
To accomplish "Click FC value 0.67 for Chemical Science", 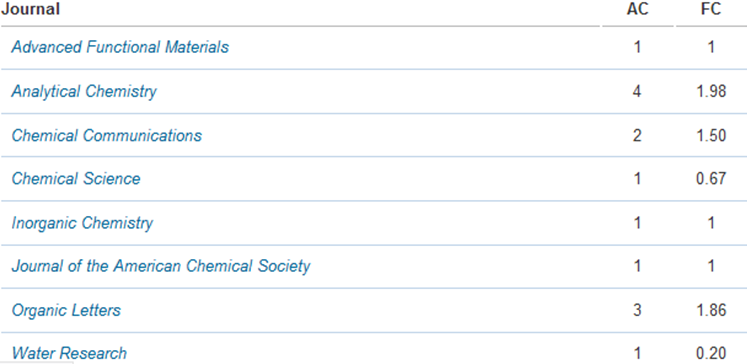I will click(711, 179).
